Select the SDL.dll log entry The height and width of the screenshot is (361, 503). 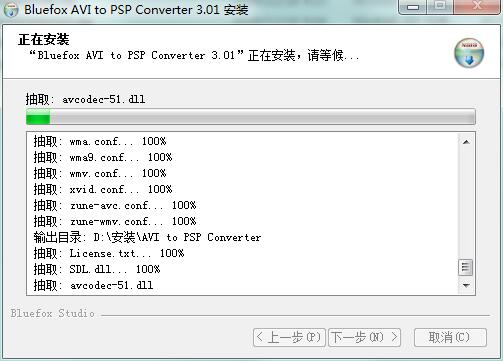97,269
